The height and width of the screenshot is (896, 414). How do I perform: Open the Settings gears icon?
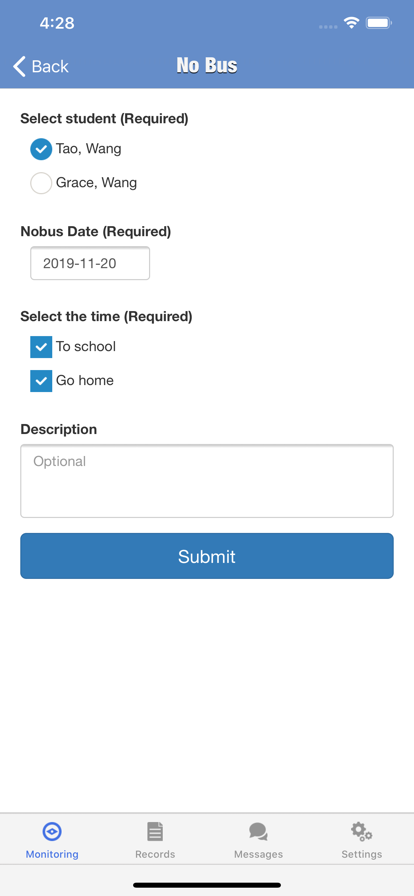(x=361, y=831)
